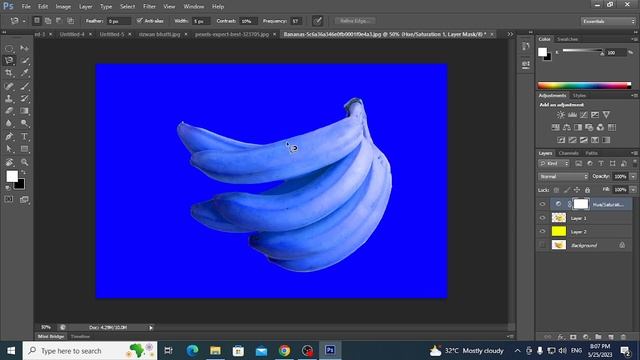Switch to the Untitled-4 document tab
Image resolution: width=640 pixels, height=360 pixels.
(x=72, y=34)
